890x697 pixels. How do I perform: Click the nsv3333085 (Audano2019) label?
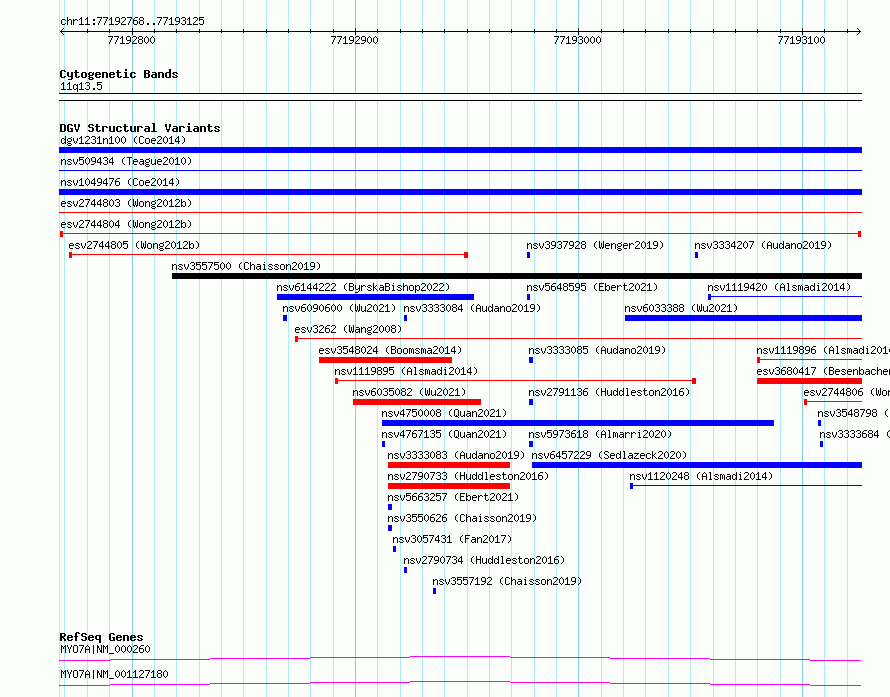pos(597,350)
